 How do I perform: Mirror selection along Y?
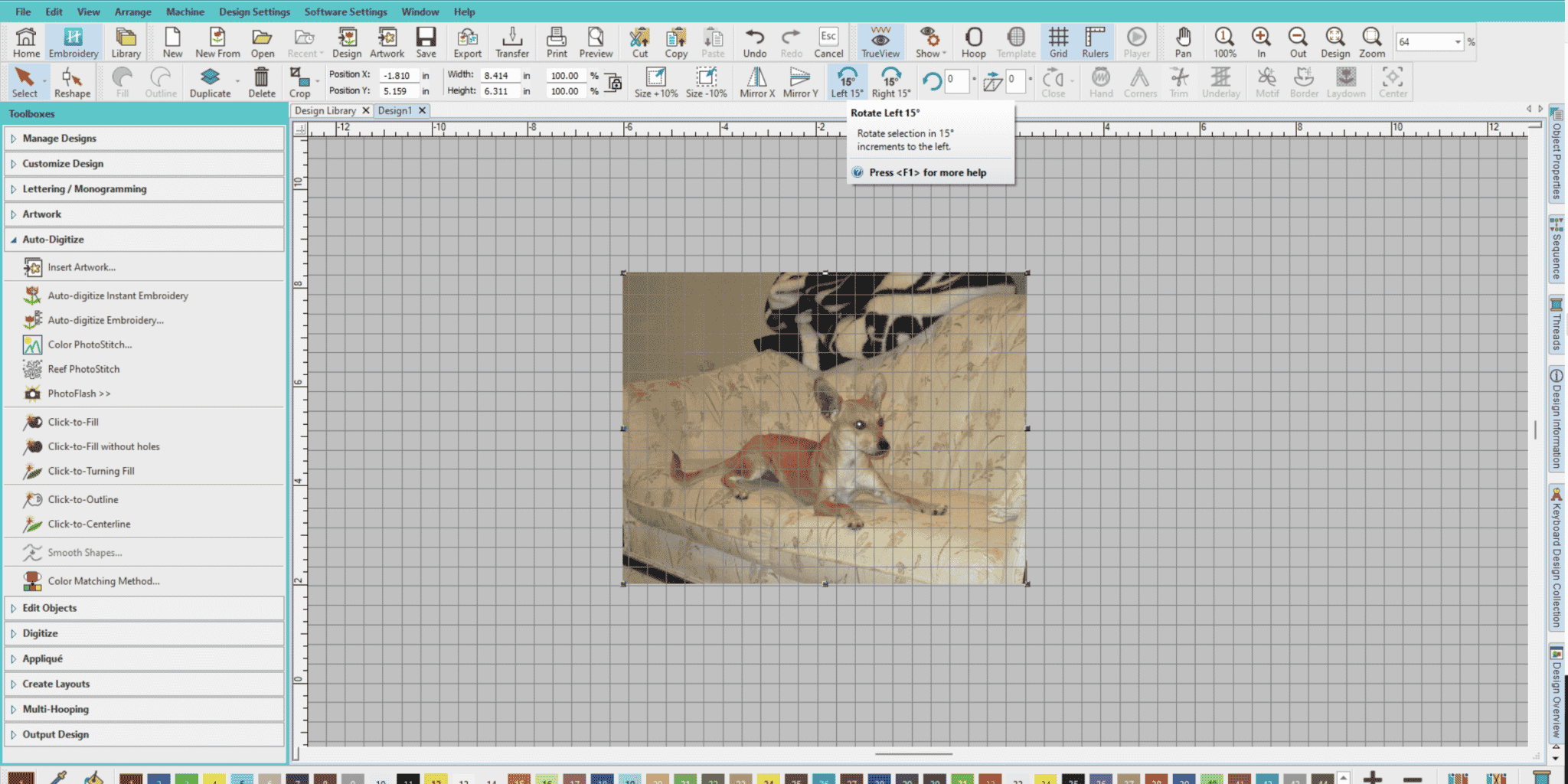coord(800,82)
